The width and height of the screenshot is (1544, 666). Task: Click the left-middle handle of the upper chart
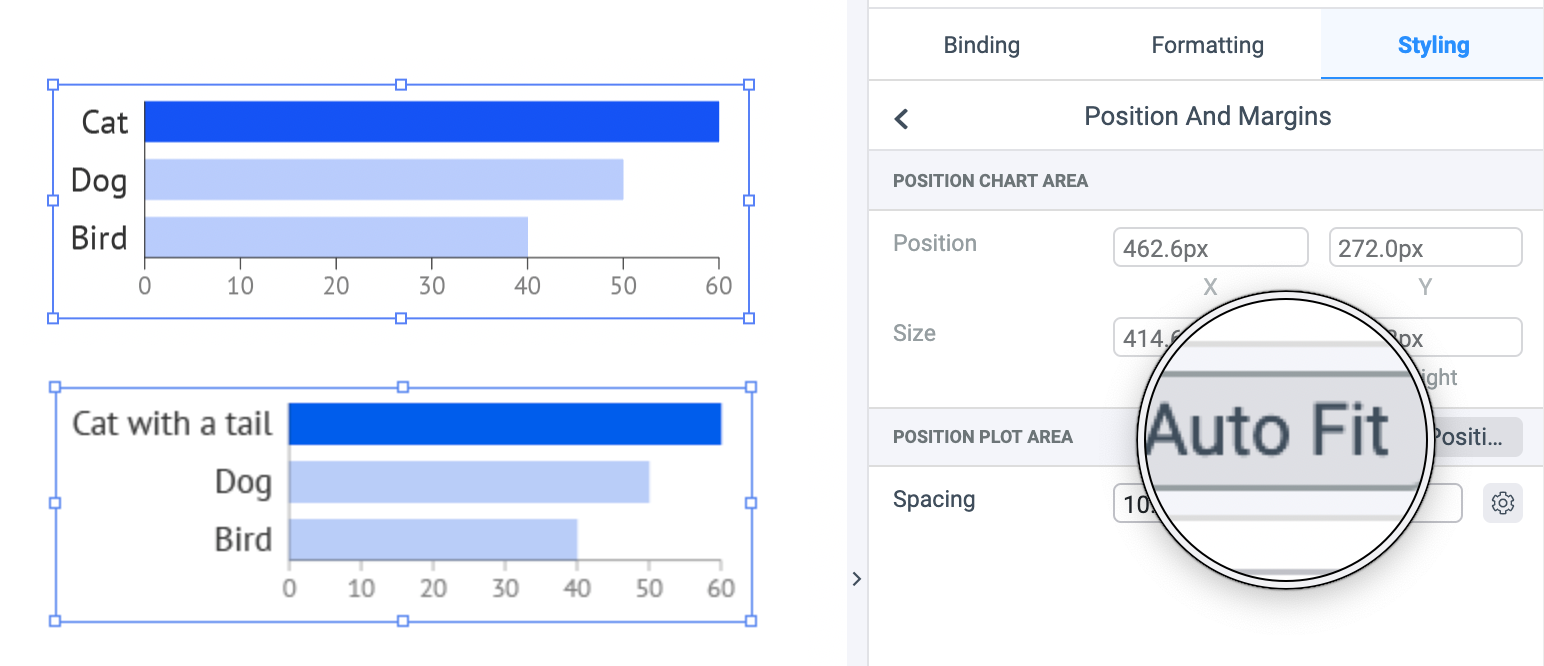pos(54,201)
